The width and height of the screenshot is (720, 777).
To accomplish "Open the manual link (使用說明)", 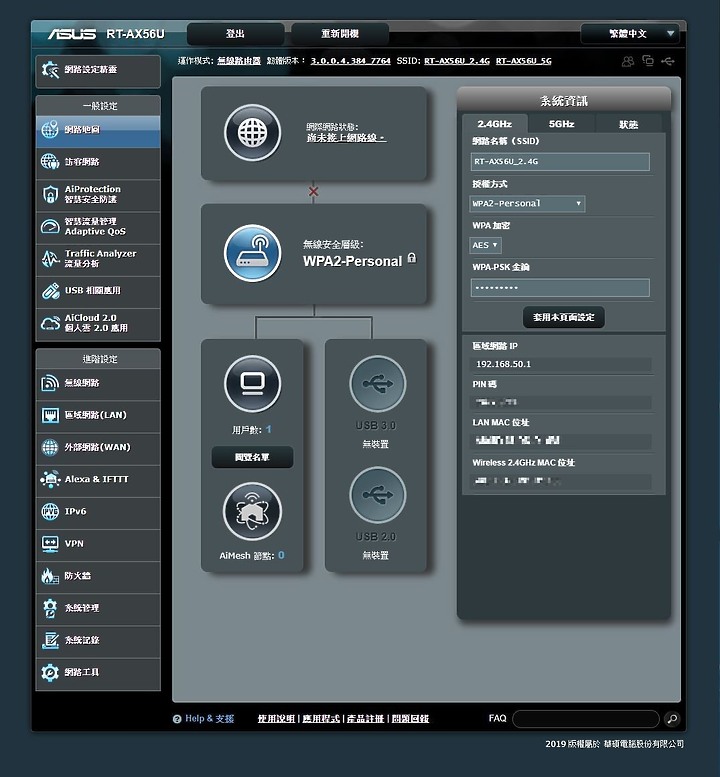I will 276,719.
